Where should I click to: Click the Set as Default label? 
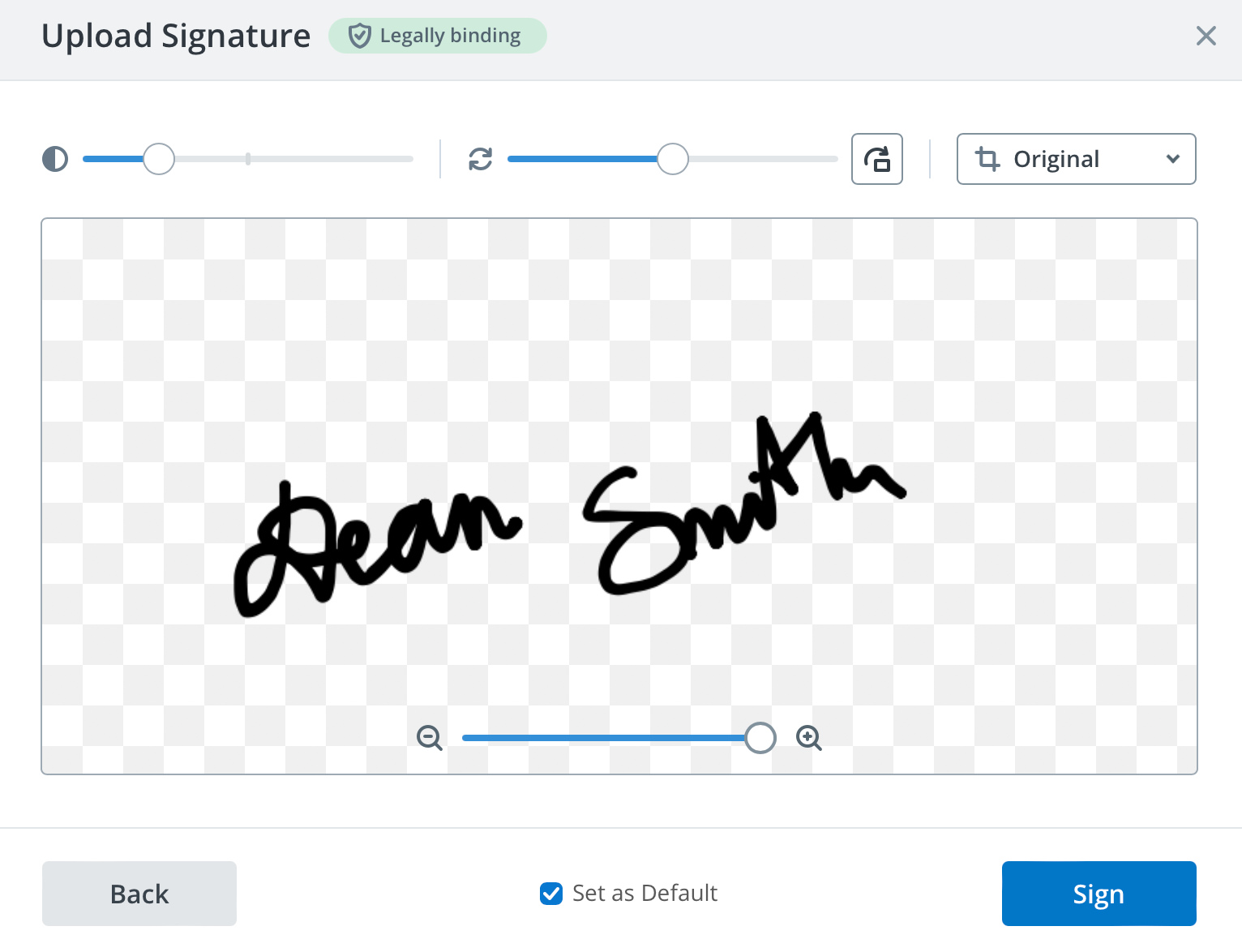(x=645, y=893)
